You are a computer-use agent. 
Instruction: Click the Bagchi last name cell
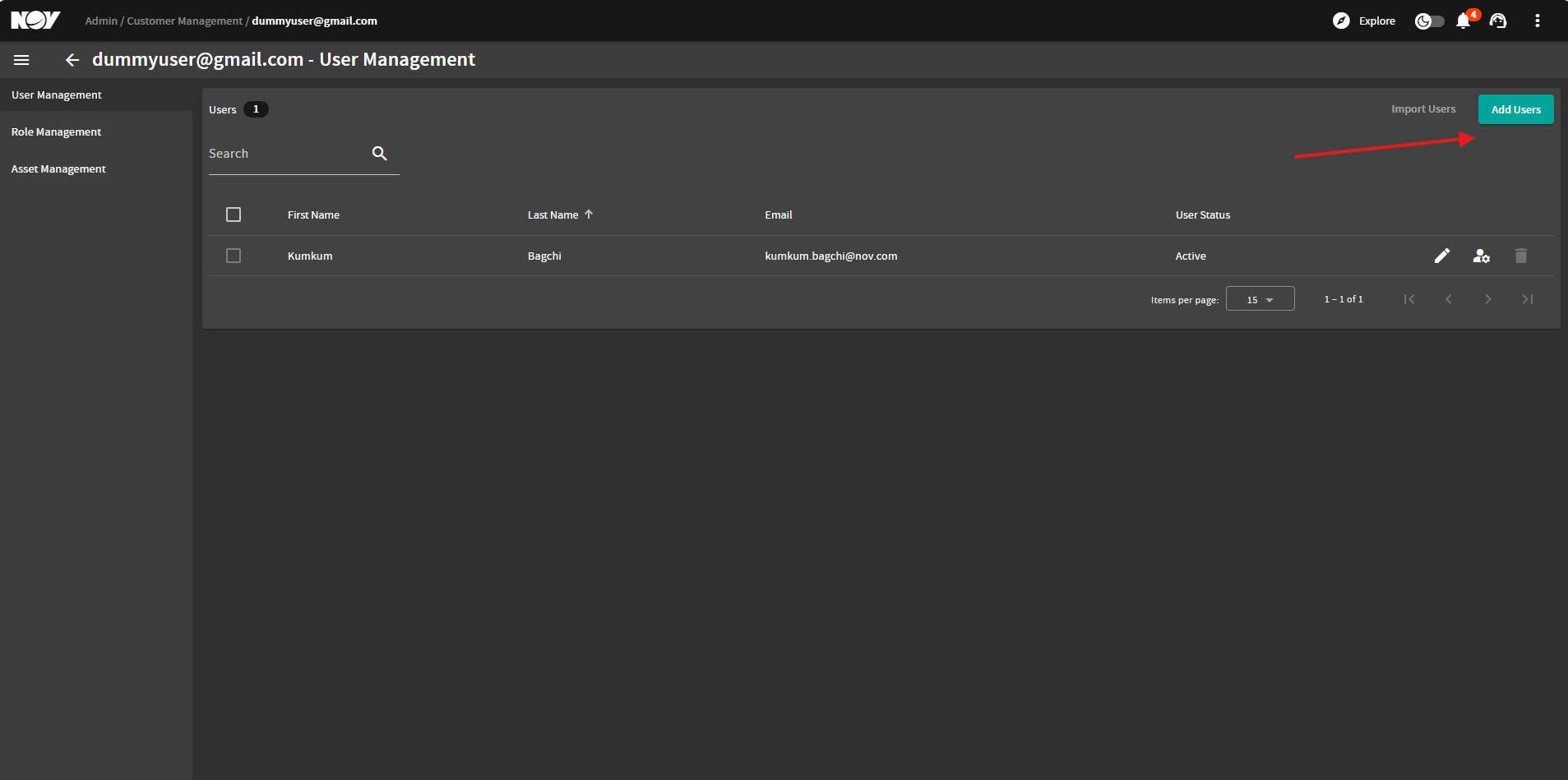(544, 256)
